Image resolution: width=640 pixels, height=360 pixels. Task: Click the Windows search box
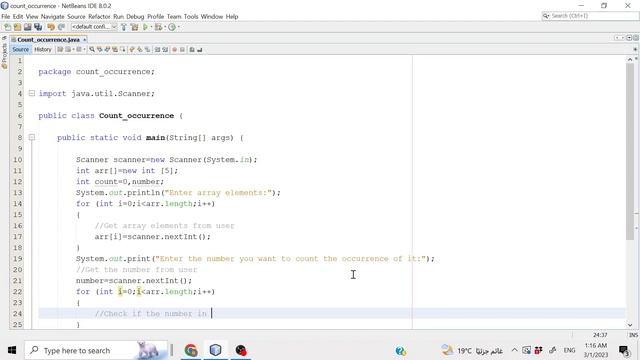coord(96,350)
